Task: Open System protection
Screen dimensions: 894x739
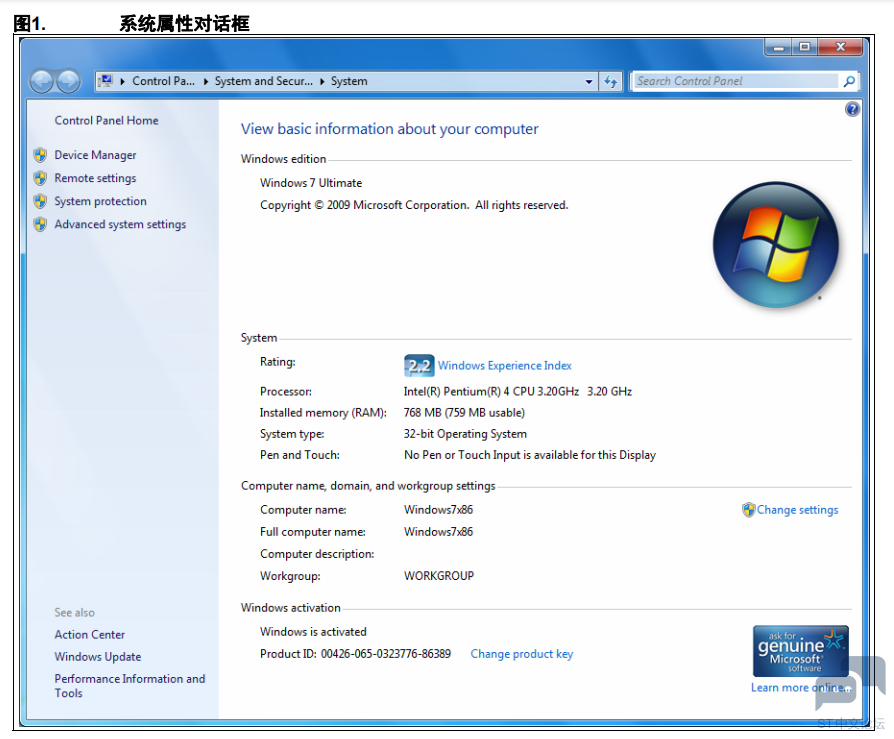Action: pos(100,201)
